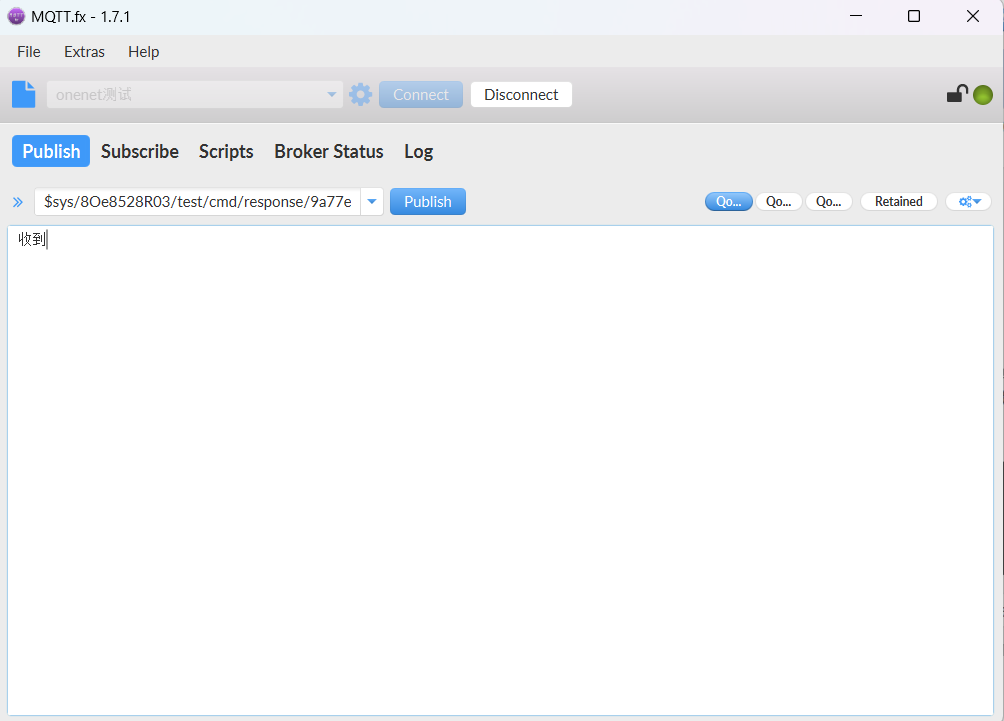Viewport: 1004px width, 721px height.
Task: Open the Extras menu
Action: [x=85, y=52]
